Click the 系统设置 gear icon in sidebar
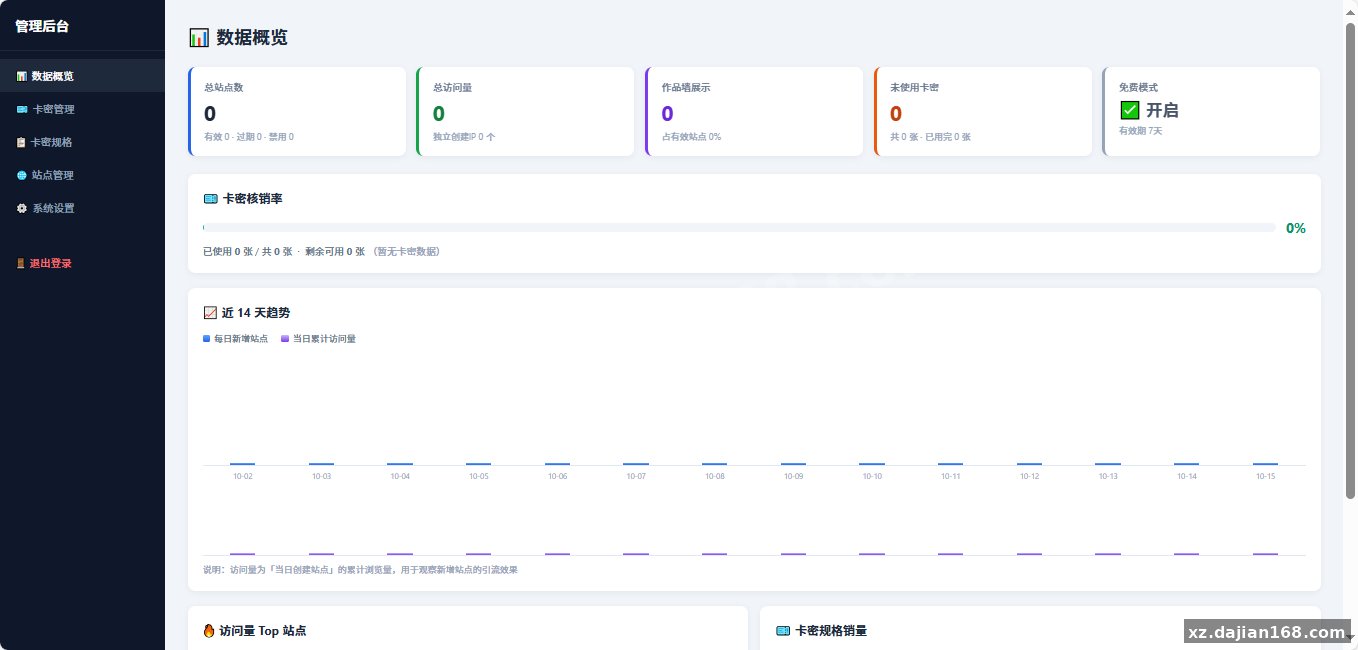The width and height of the screenshot is (1358, 650). click(21, 208)
